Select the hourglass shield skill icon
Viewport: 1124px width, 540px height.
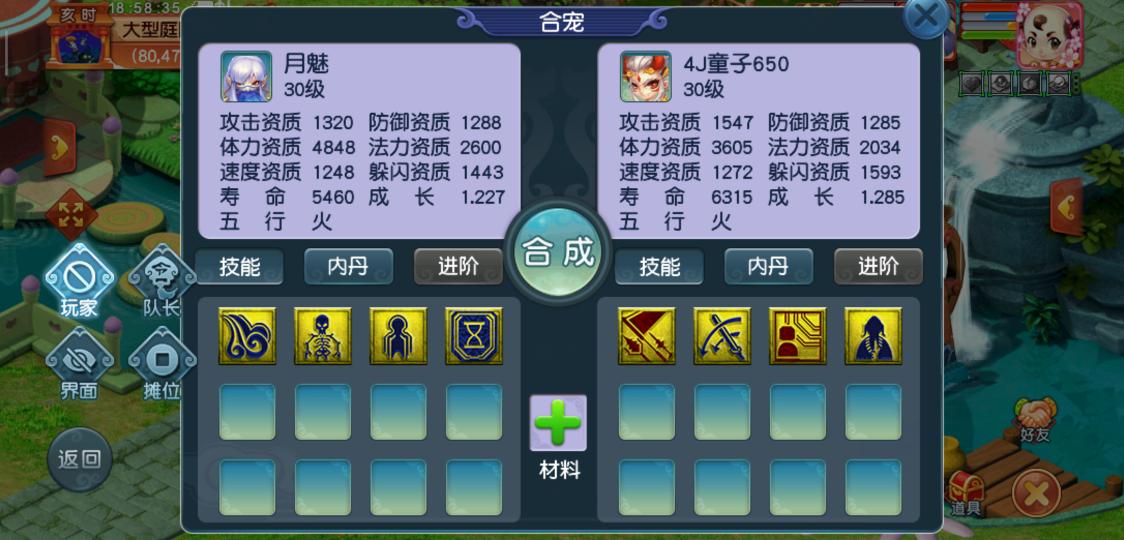(474, 336)
